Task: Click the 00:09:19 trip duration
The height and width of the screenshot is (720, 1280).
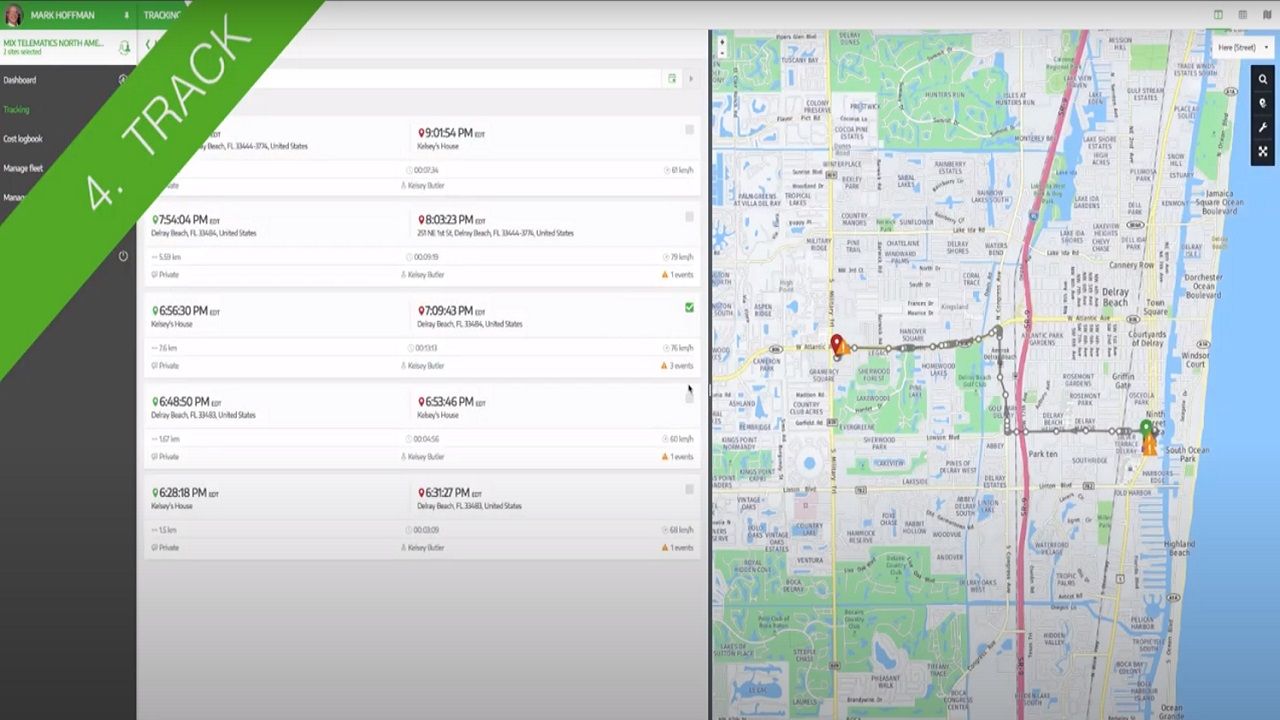Action: coord(426,258)
